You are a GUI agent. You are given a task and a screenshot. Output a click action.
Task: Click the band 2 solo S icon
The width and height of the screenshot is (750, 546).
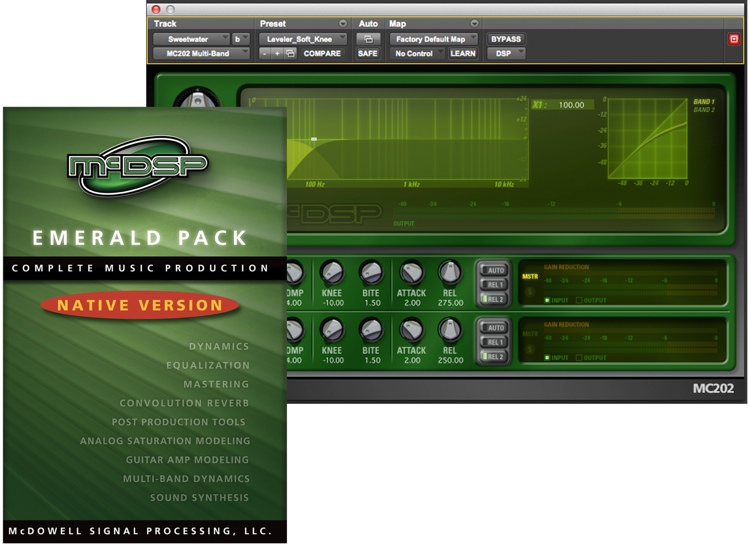(529, 349)
